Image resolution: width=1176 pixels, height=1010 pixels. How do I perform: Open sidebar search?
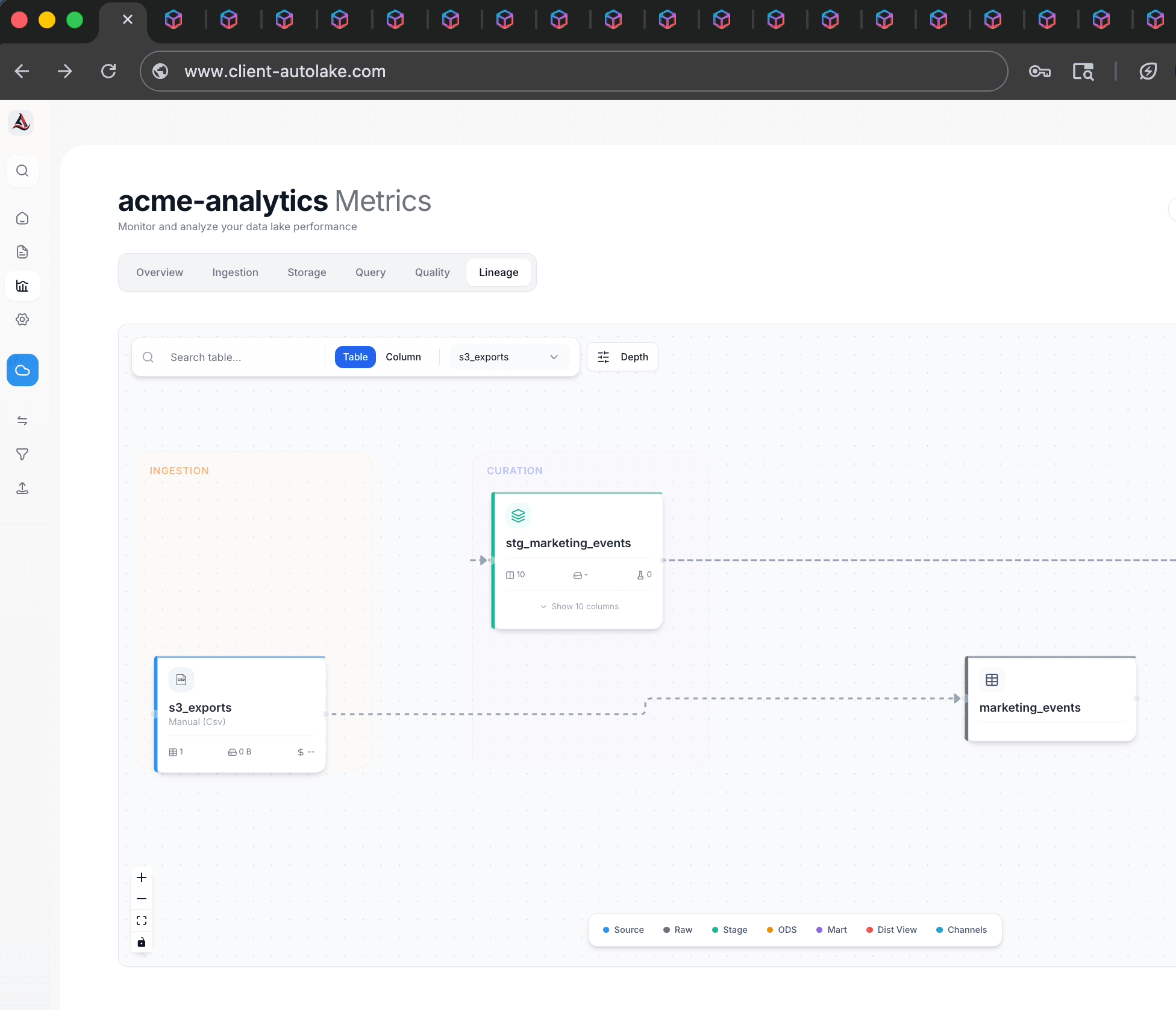(22, 171)
